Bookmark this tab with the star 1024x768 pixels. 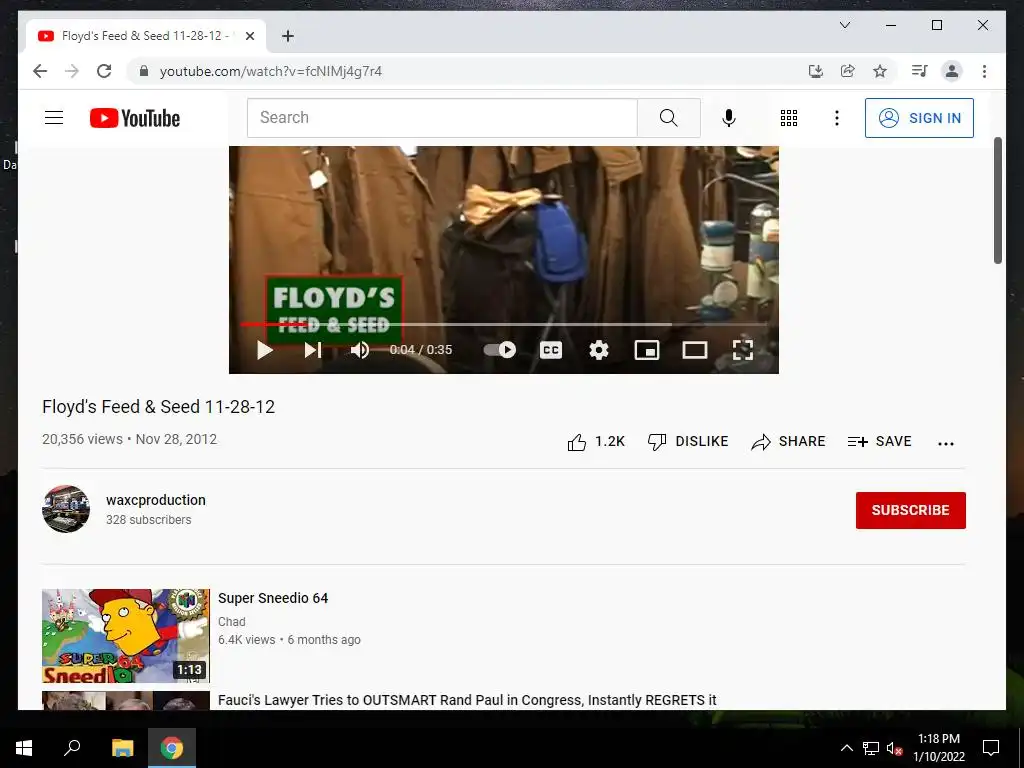point(880,71)
